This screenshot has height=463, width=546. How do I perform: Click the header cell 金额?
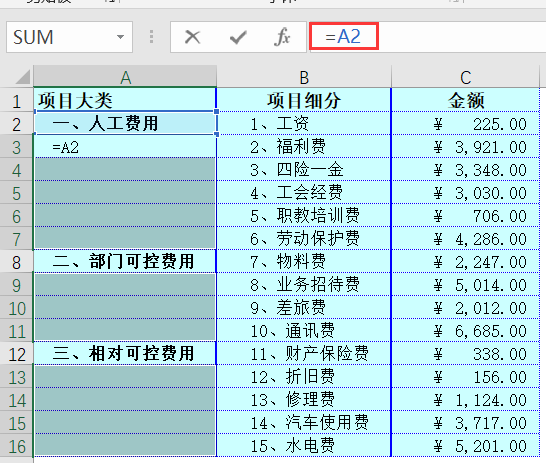(x=465, y=100)
